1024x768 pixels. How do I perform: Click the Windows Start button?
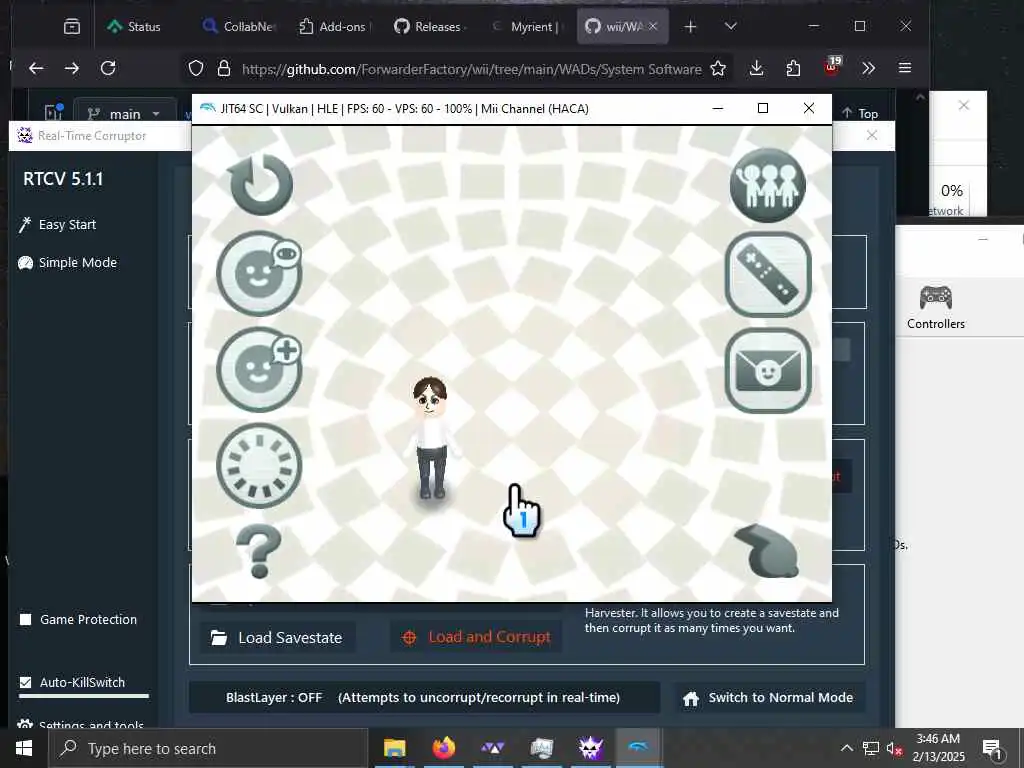(24, 748)
